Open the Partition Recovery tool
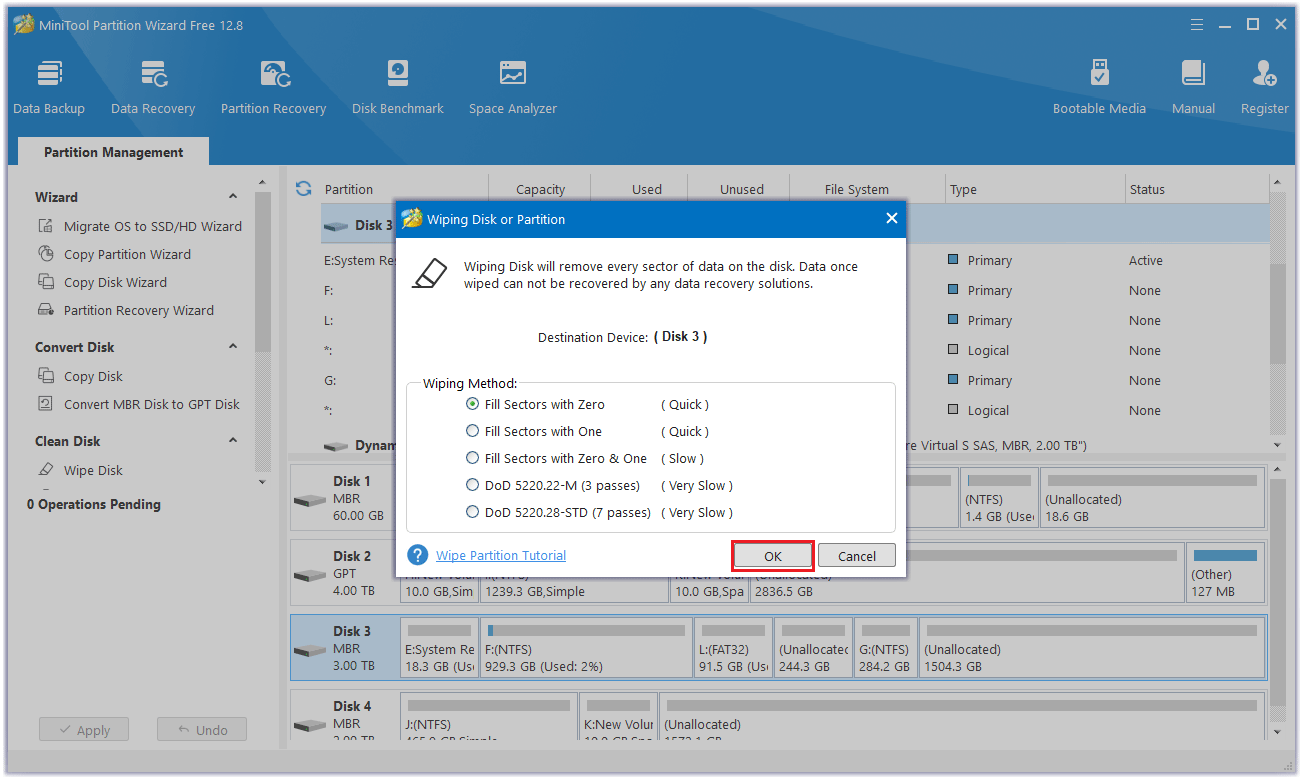The image size is (1300, 777). pos(273,87)
